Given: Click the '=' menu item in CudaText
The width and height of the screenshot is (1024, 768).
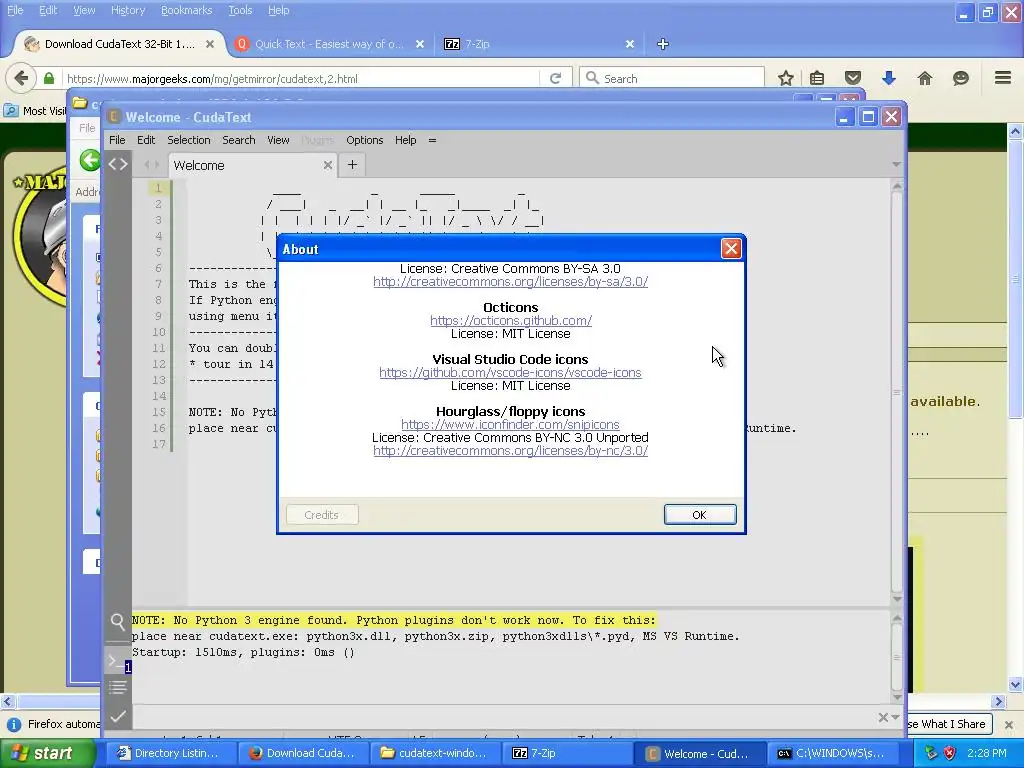Looking at the screenshot, I should [432, 140].
